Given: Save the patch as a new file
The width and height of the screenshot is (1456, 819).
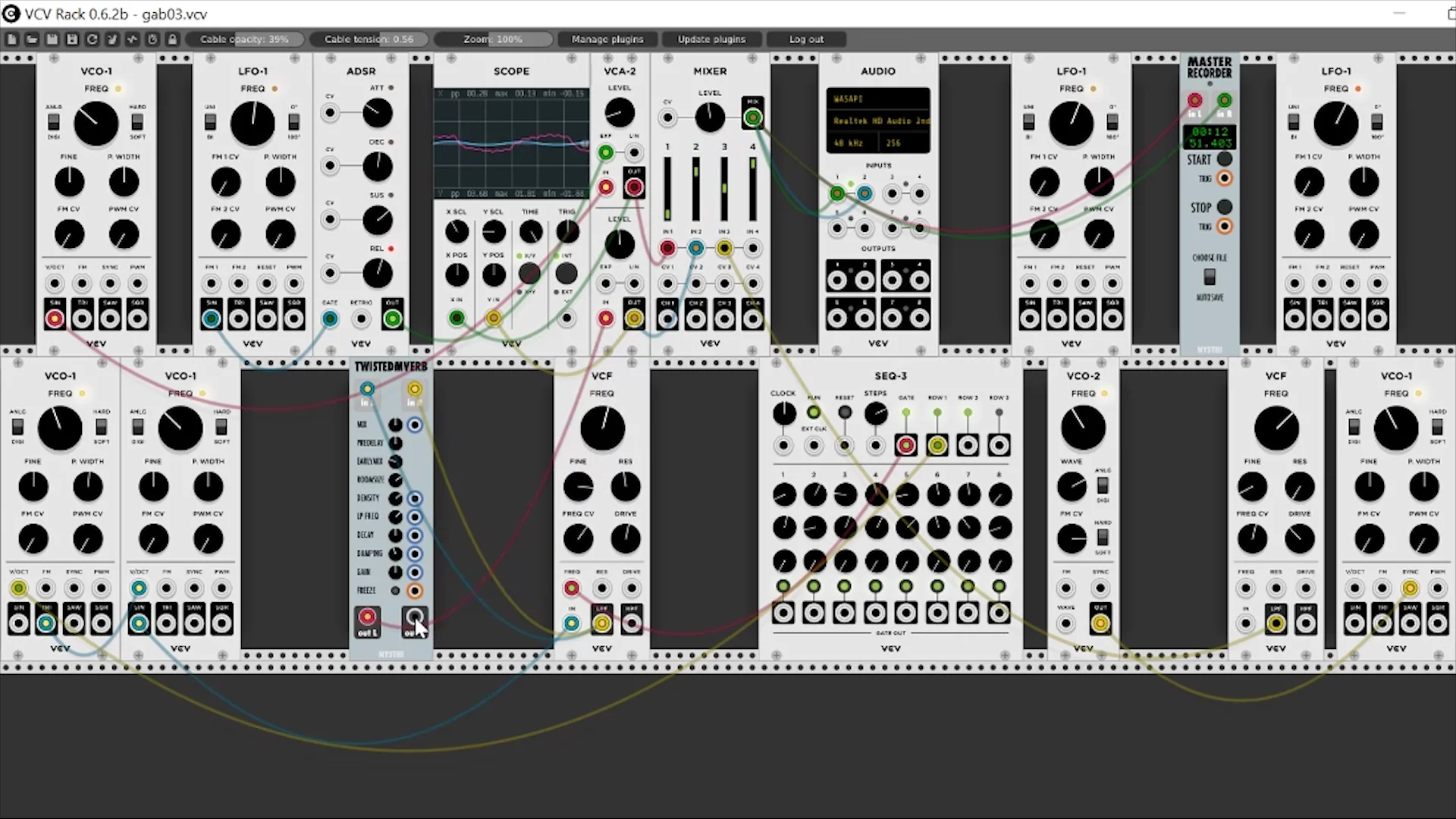Looking at the screenshot, I should tap(72, 39).
